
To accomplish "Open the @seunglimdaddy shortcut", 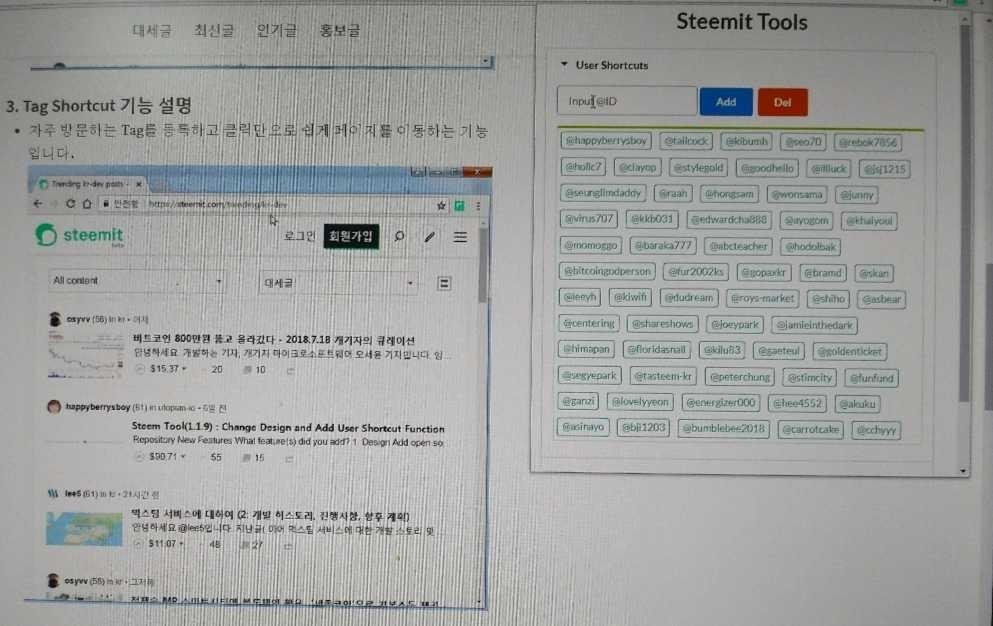I will pyautogui.click(x=603, y=193).
